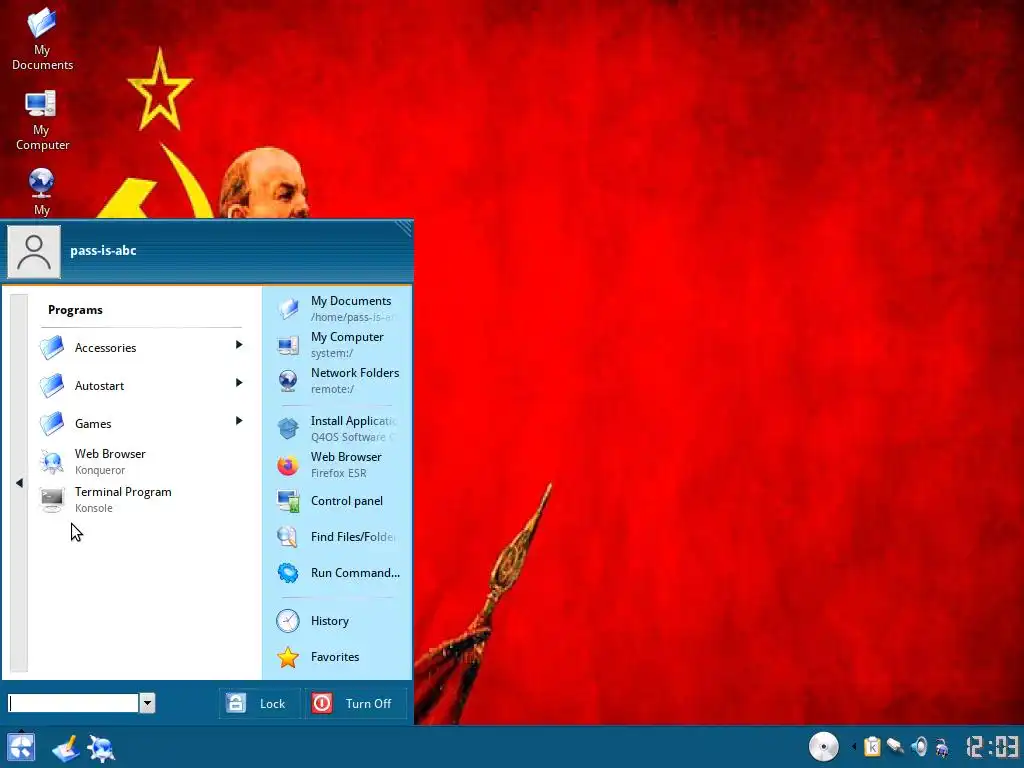This screenshot has height=768, width=1024.
Task: Click the History clock icon
Action: coord(287,621)
